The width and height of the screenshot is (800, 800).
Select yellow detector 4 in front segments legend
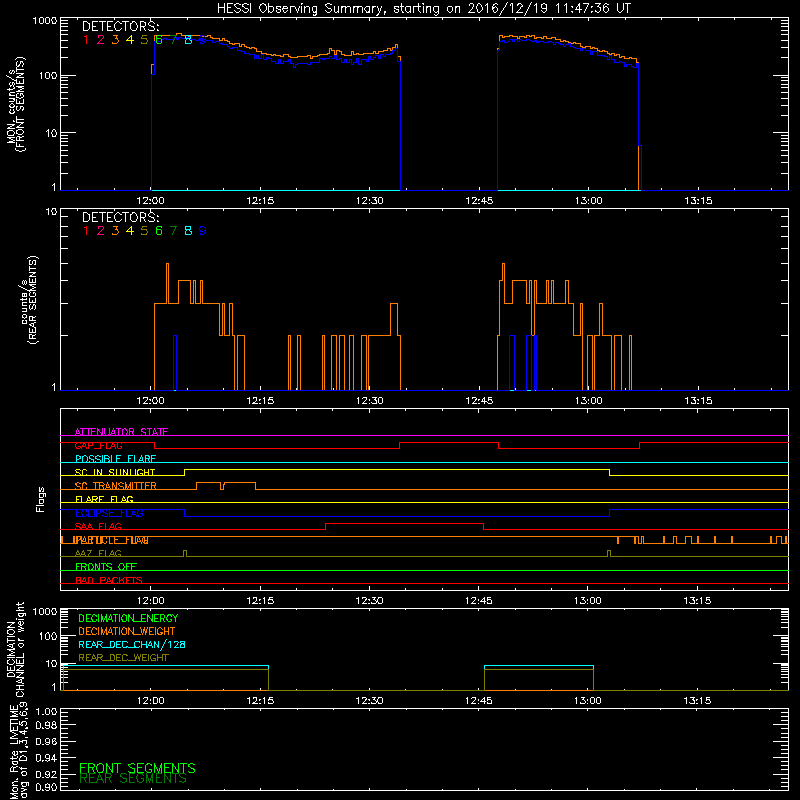tap(130, 40)
